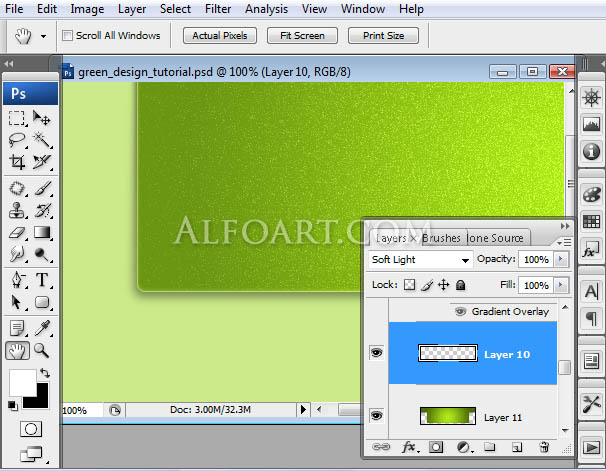
Task: Select the Pen tool
Action: pos(17,280)
